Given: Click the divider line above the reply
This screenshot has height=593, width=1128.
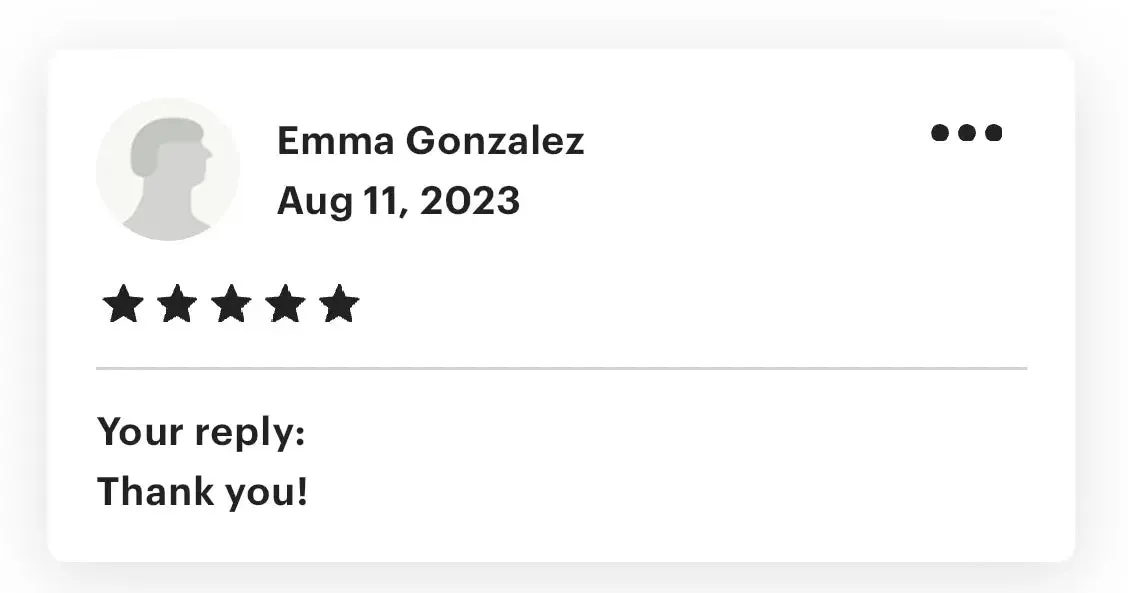Looking at the screenshot, I should click(561, 368).
